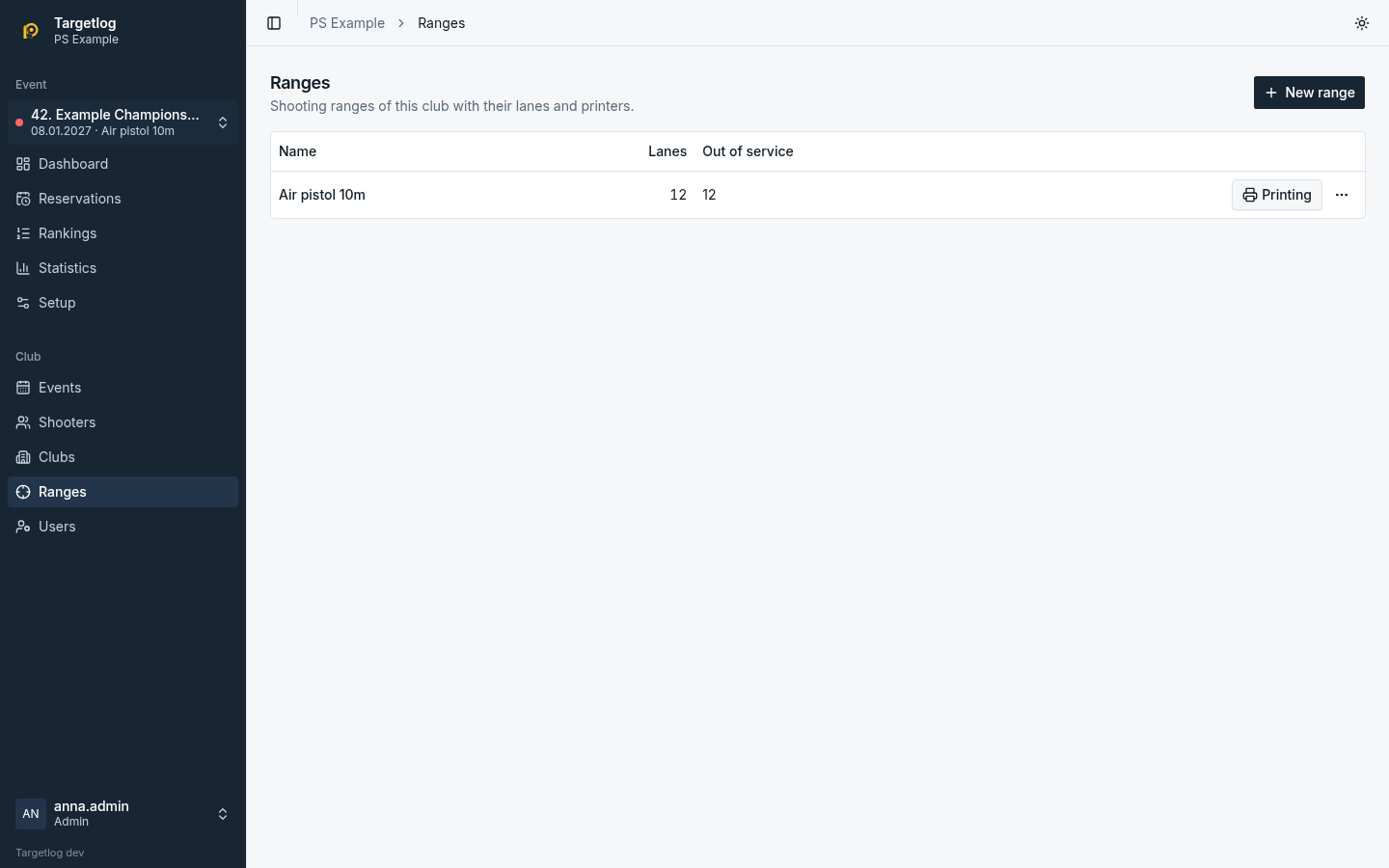Switch theme with the sun icon
Screen dimensions: 1389x868
1362,23
